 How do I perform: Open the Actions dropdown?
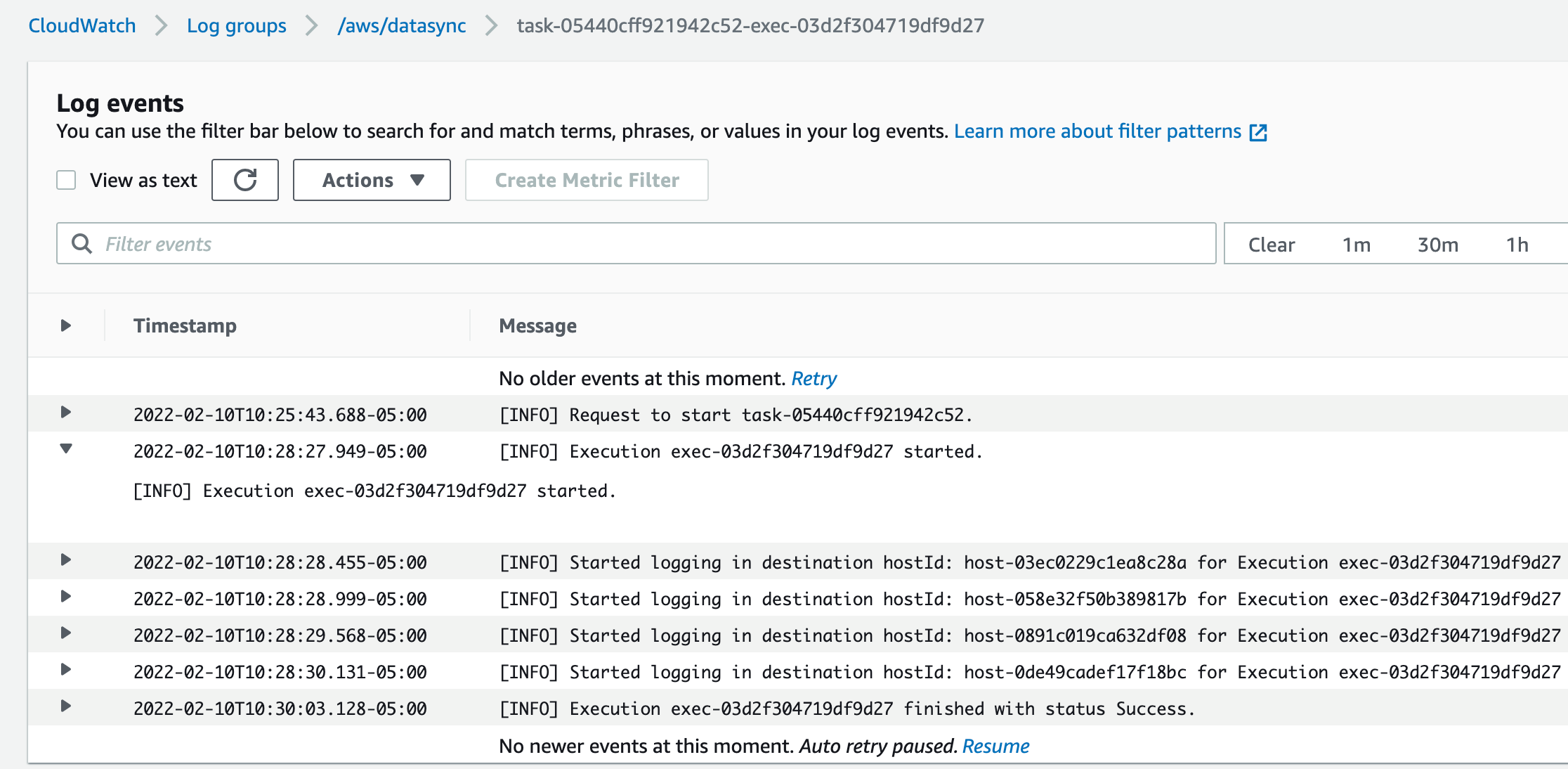[x=372, y=180]
